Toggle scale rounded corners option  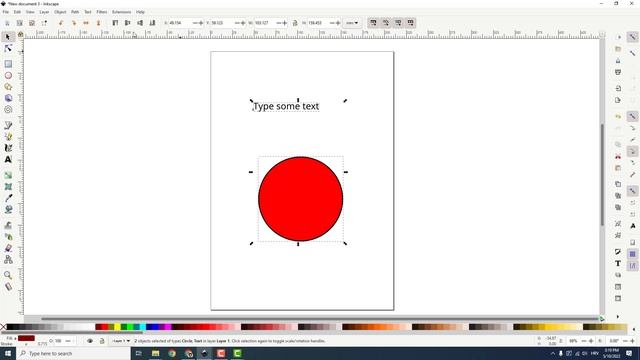[x=386, y=23]
